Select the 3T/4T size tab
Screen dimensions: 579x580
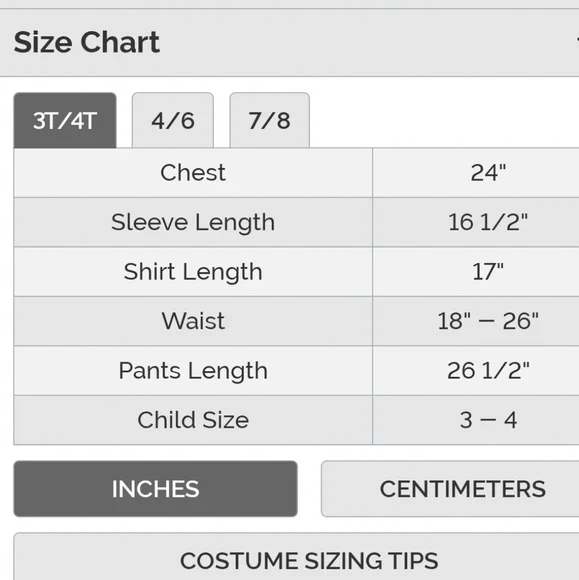65,120
